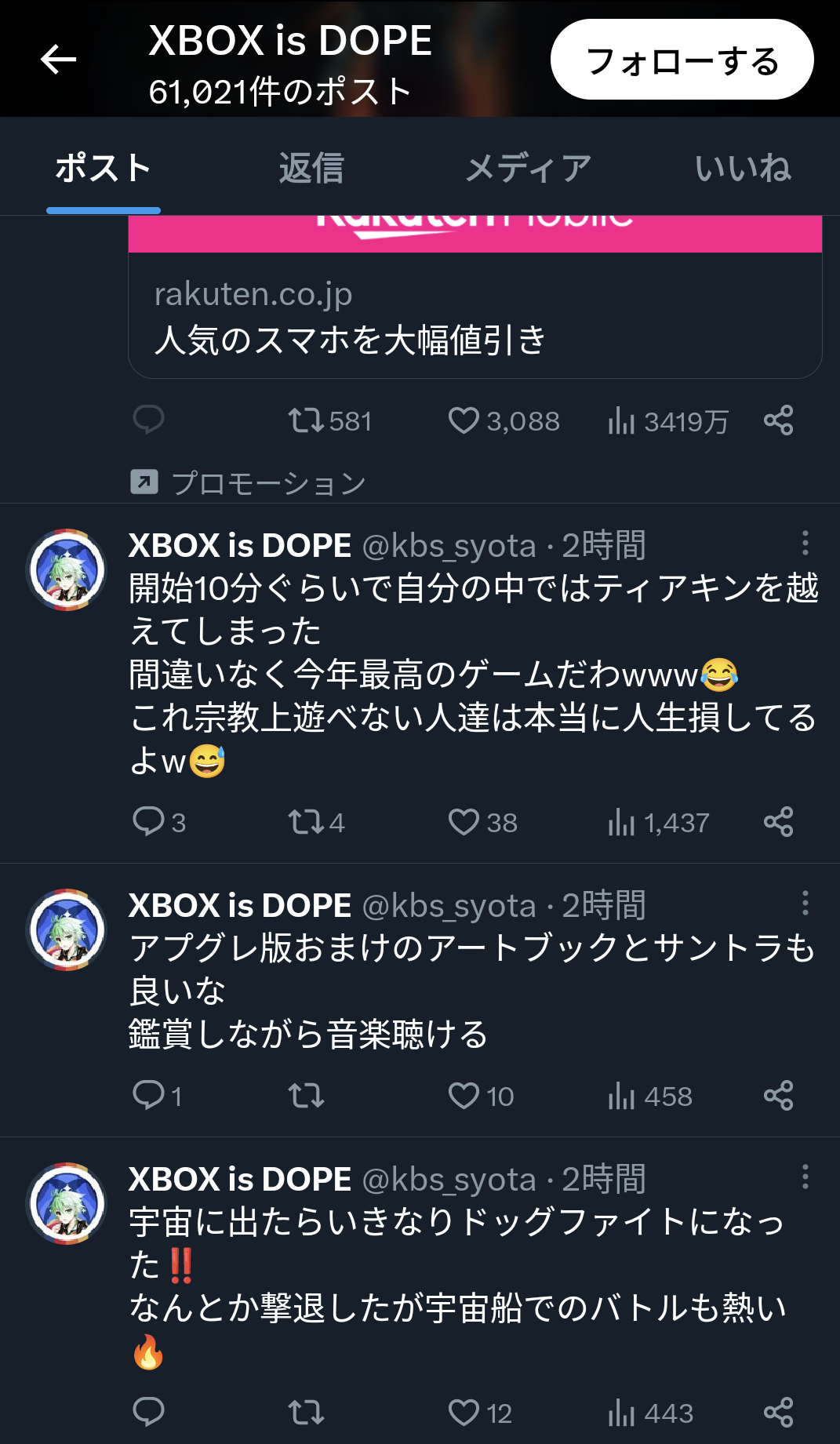Open more options for ドッグファイト post
840x1444 pixels.
pyautogui.click(x=805, y=1177)
